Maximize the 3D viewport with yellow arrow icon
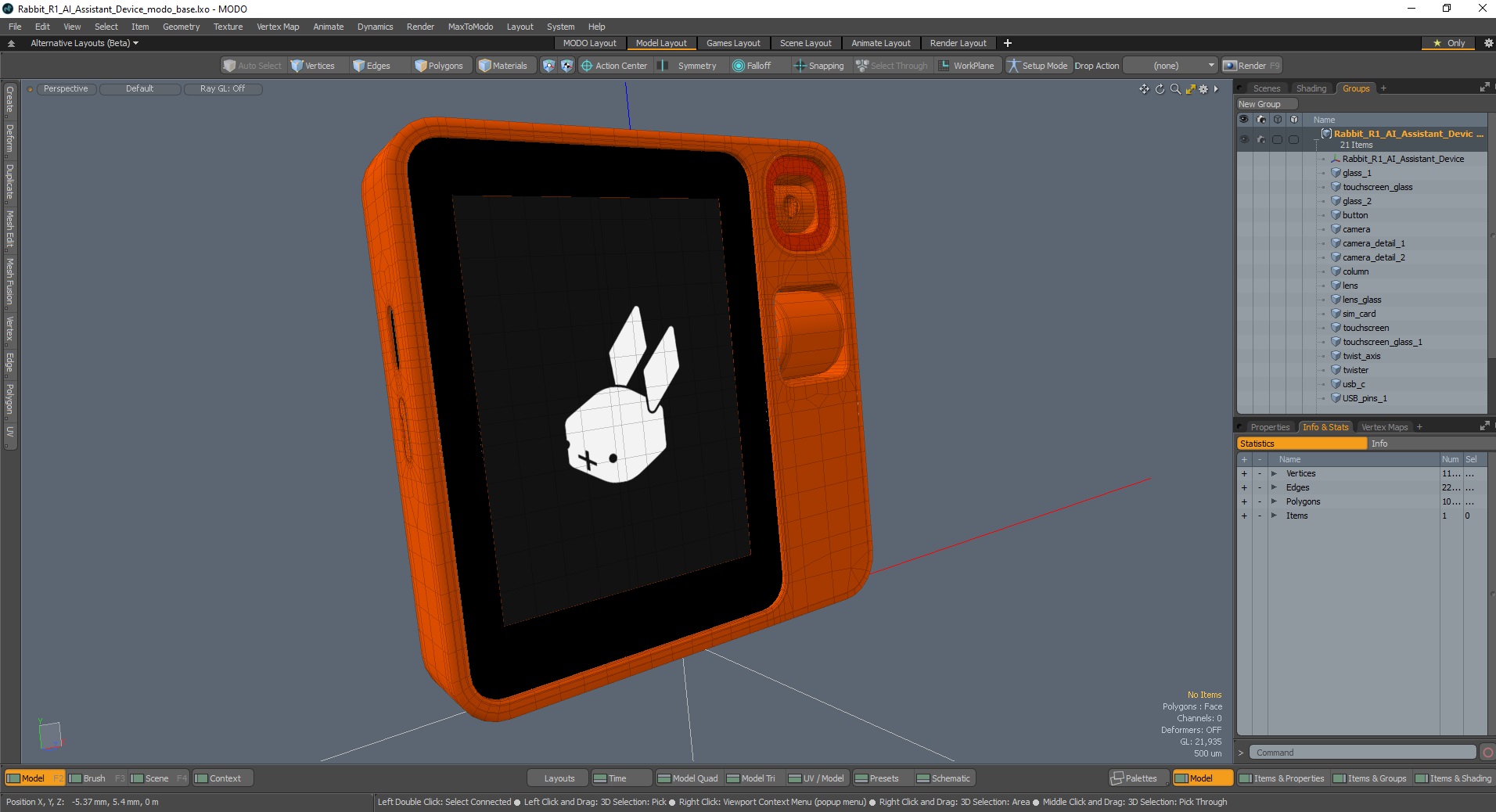1496x812 pixels. [x=1190, y=89]
